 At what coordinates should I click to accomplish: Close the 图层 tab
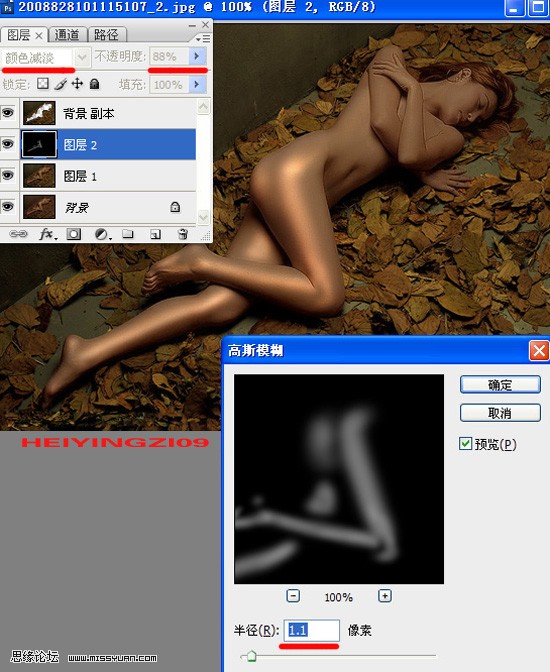(39, 36)
